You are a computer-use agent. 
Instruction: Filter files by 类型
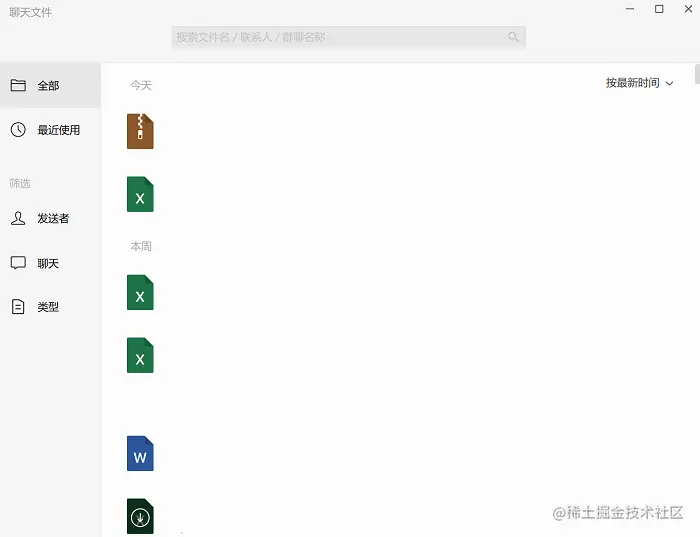pos(50,307)
